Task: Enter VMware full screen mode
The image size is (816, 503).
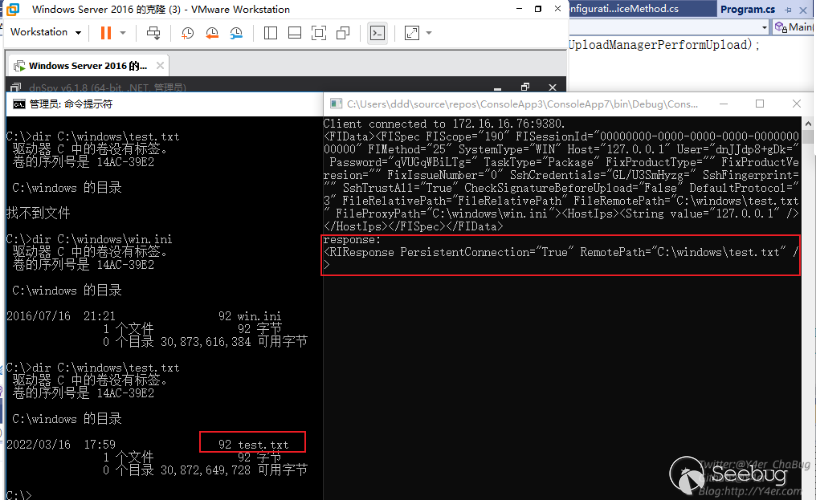Action: pos(318,33)
